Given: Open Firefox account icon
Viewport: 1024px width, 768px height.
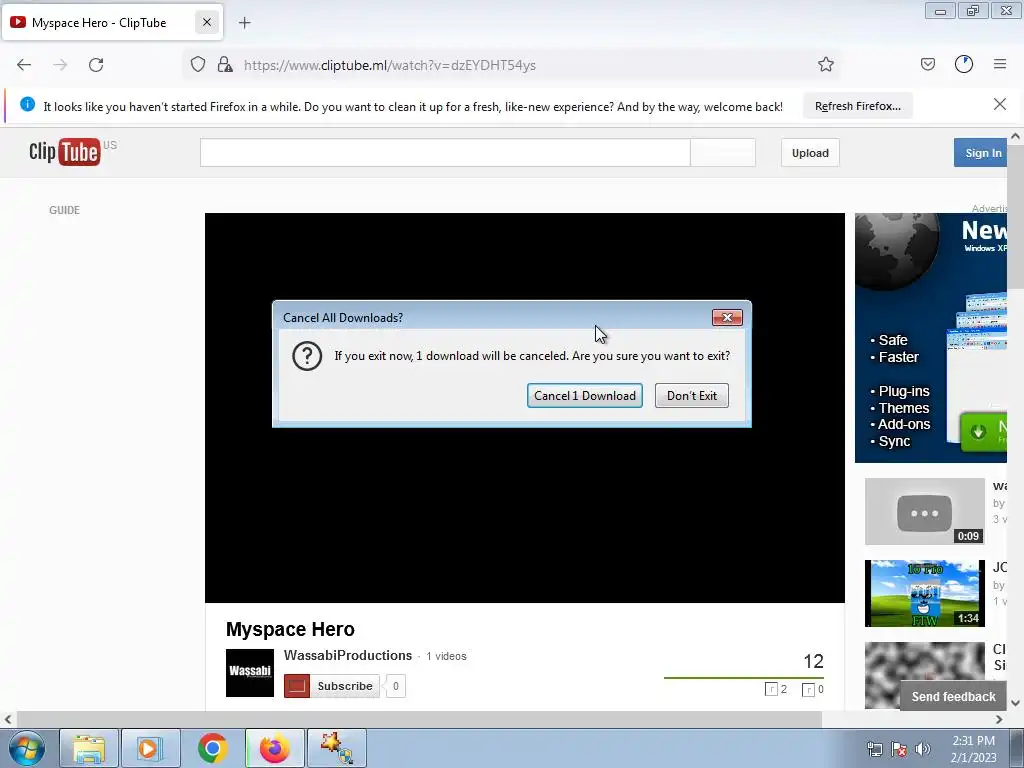Looking at the screenshot, I should [x=964, y=65].
